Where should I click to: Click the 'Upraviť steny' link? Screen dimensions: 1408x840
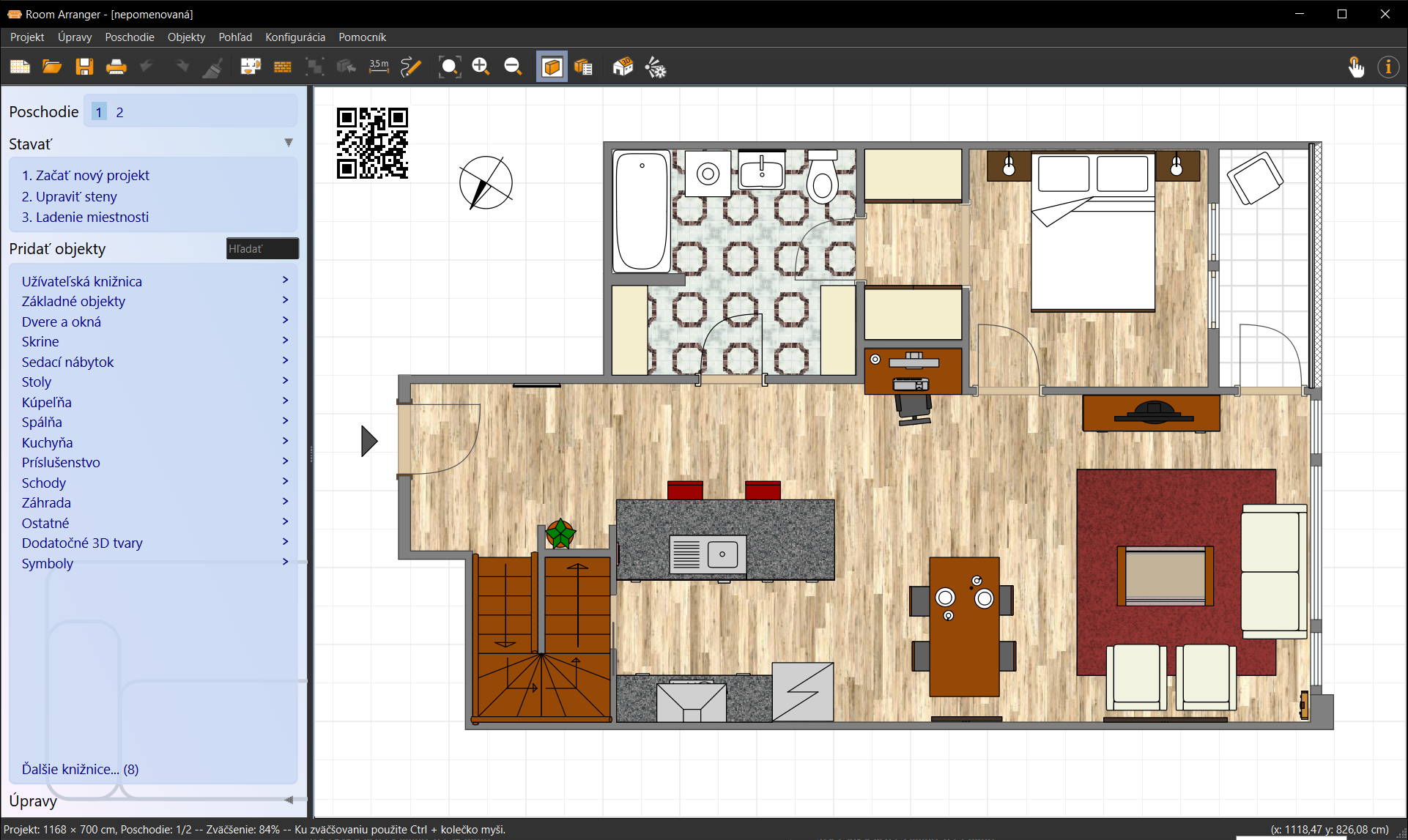point(76,196)
